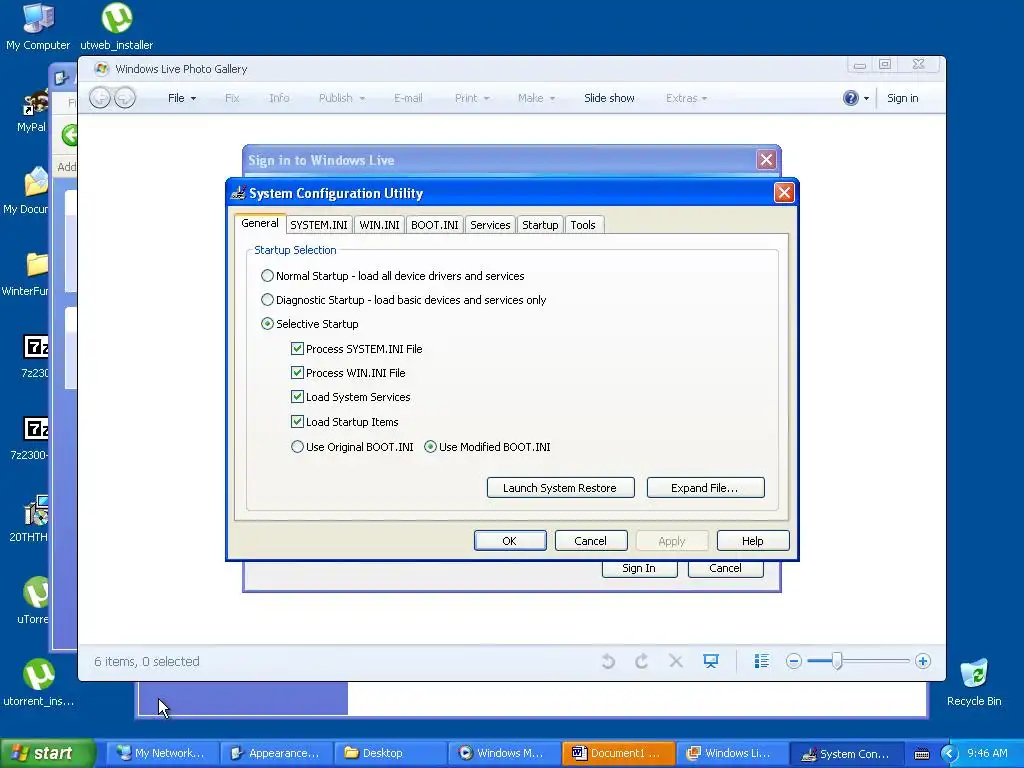Switch to the Startup tab
Viewport: 1024px width, 768px height.
(x=540, y=225)
